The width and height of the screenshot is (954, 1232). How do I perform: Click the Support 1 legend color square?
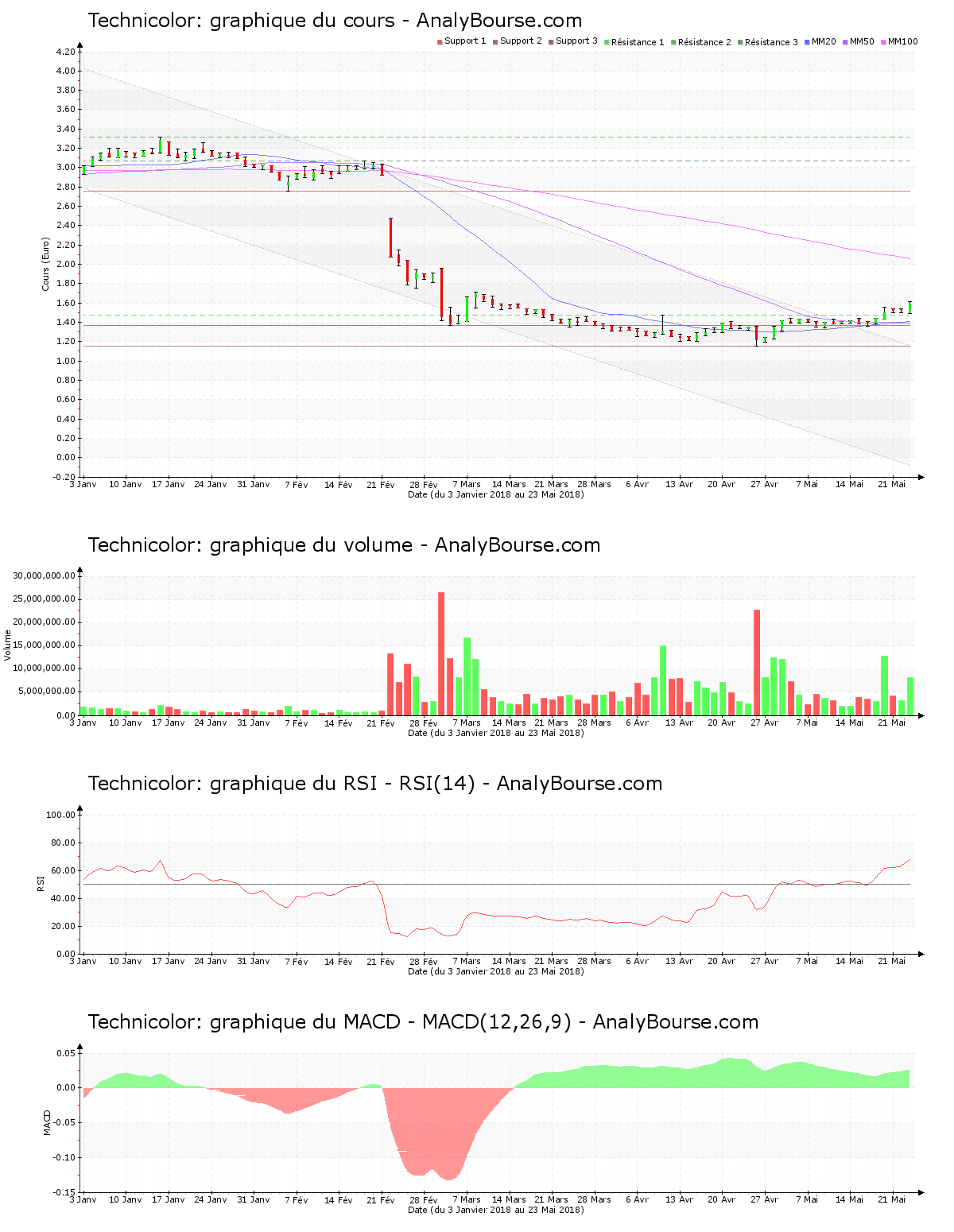pos(440,42)
